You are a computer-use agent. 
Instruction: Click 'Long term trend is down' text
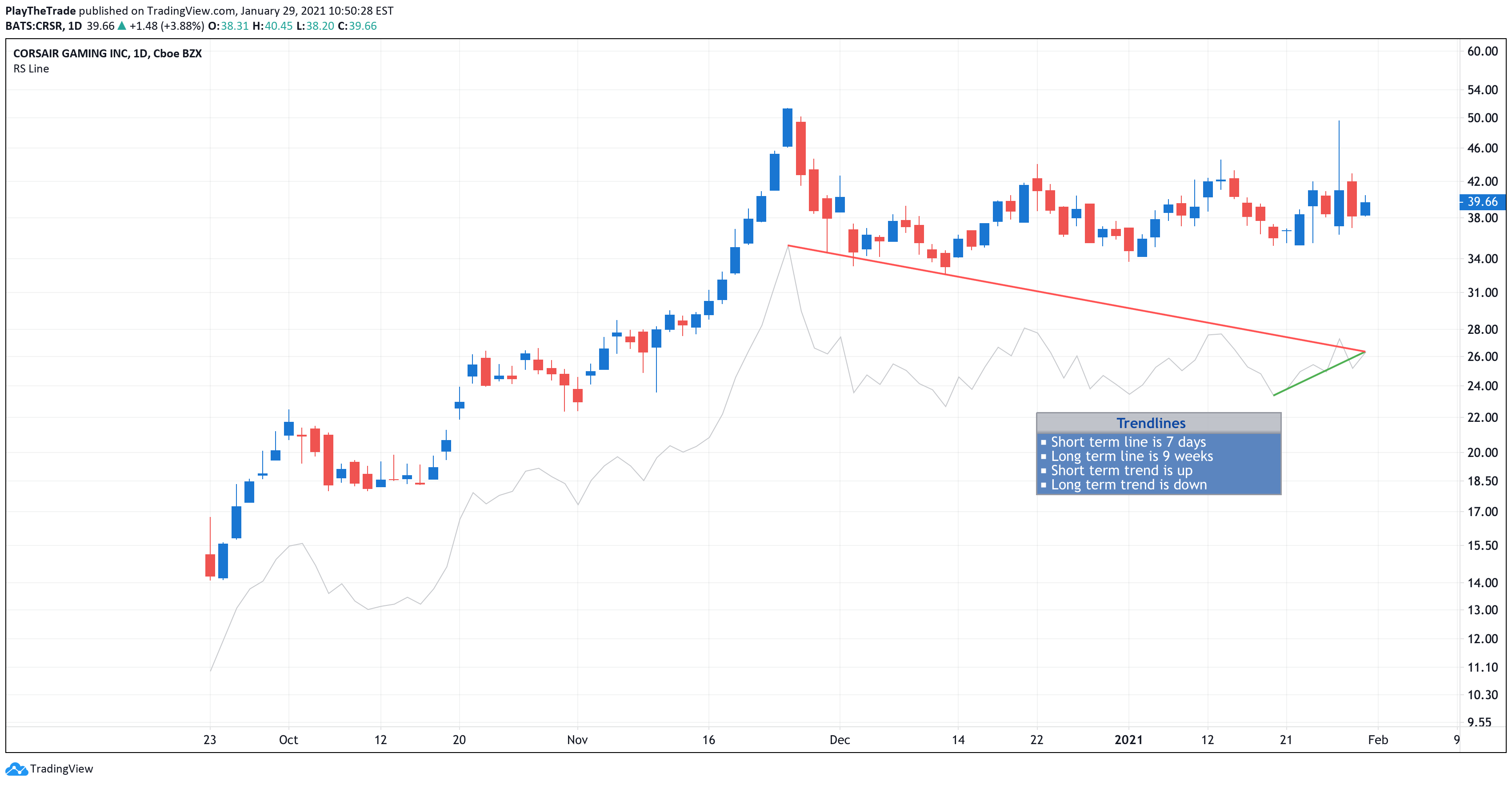click(1129, 485)
